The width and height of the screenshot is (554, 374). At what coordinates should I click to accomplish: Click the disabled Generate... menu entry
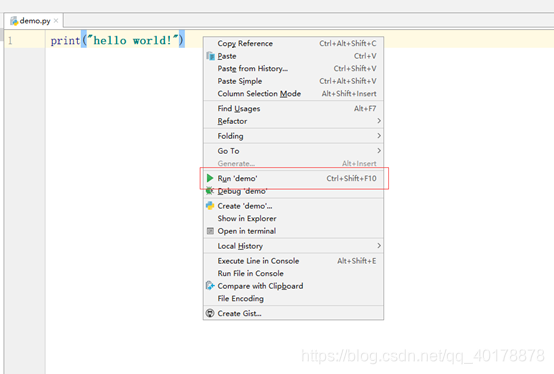tap(293, 164)
